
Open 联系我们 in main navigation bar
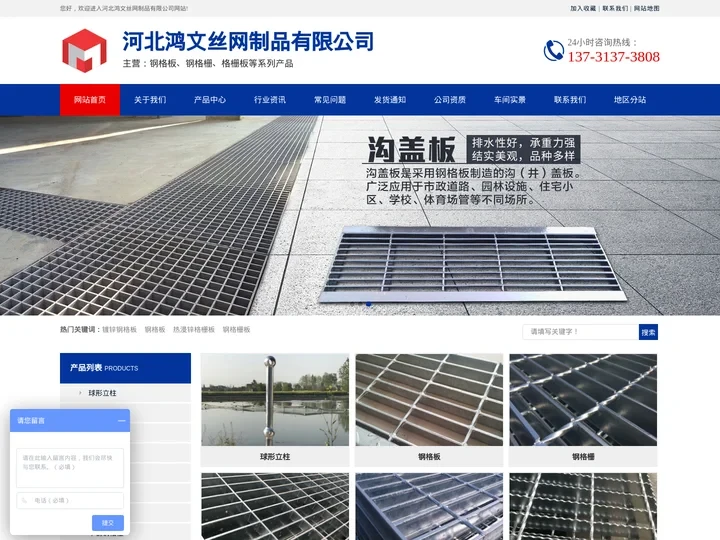pyautogui.click(x=570, y=100)
